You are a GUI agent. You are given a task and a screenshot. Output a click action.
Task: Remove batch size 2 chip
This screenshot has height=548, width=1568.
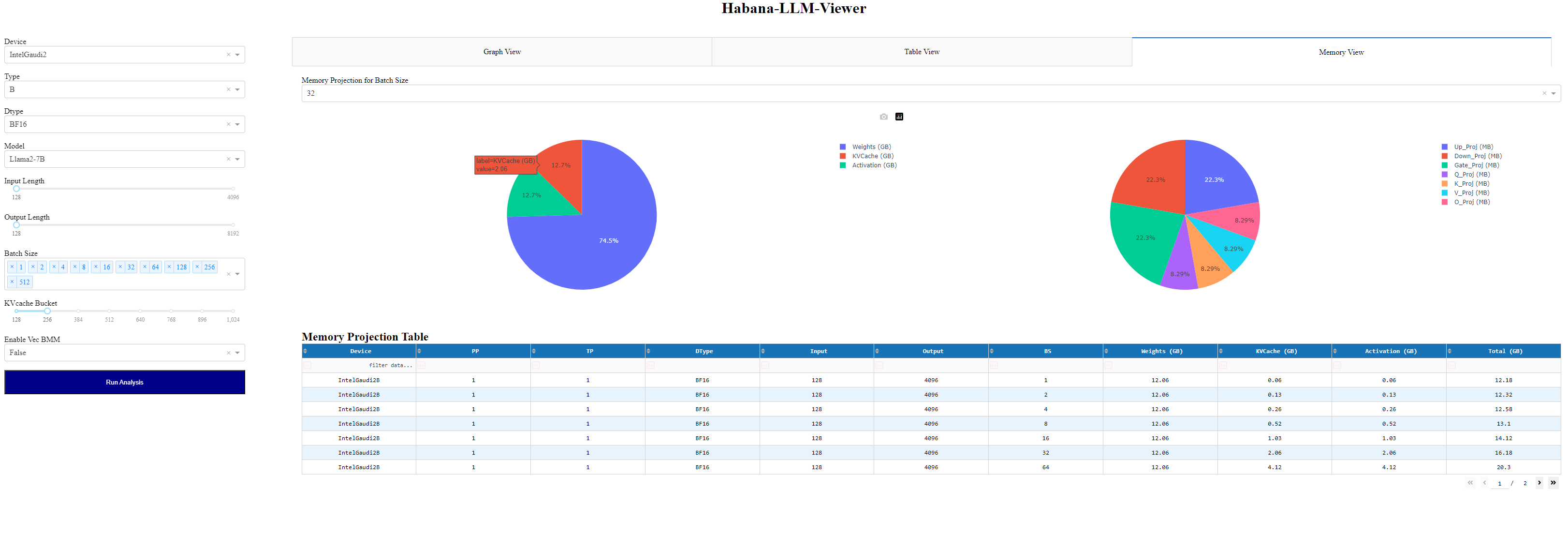click(x=33, y=267)
